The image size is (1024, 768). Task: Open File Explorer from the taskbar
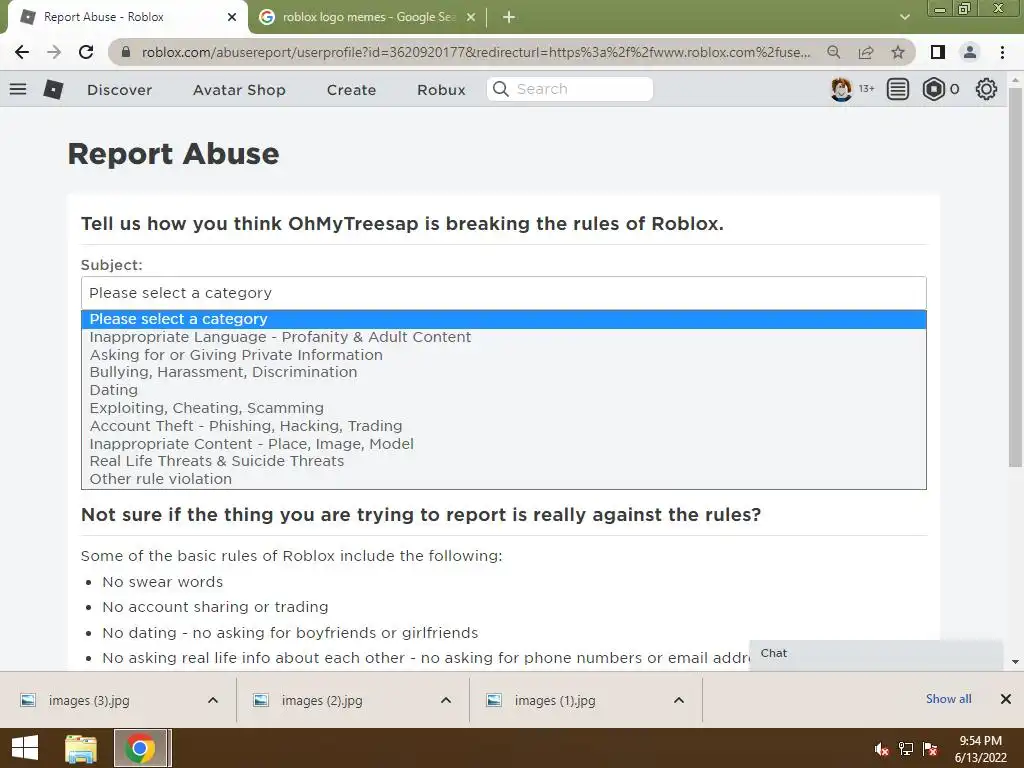coord(81,748)
